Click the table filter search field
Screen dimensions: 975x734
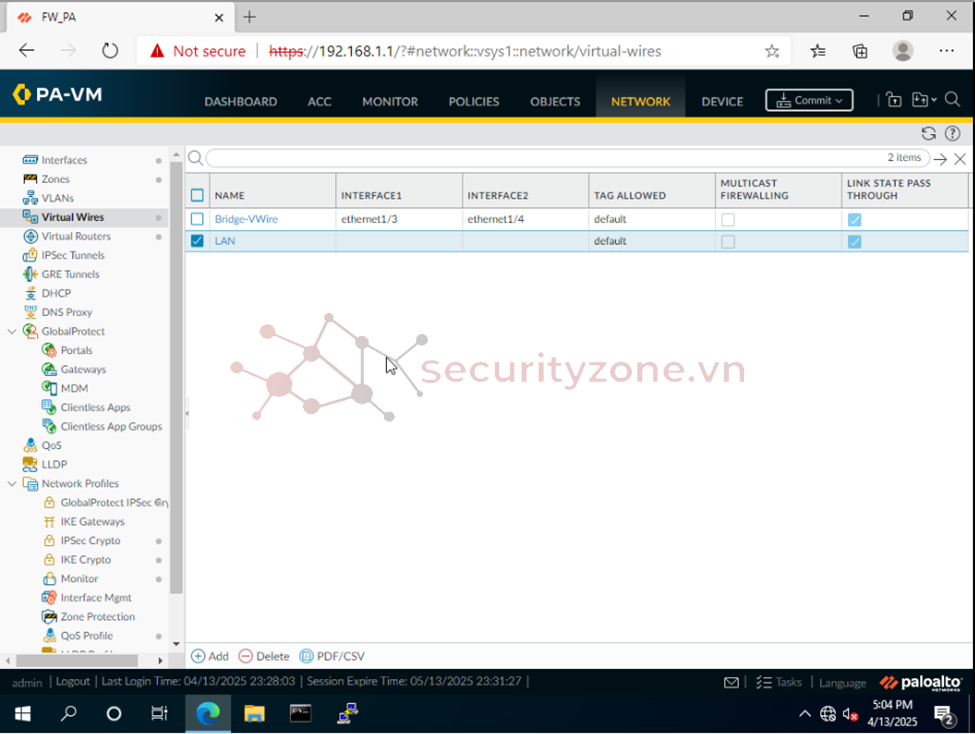pos(566,158)
